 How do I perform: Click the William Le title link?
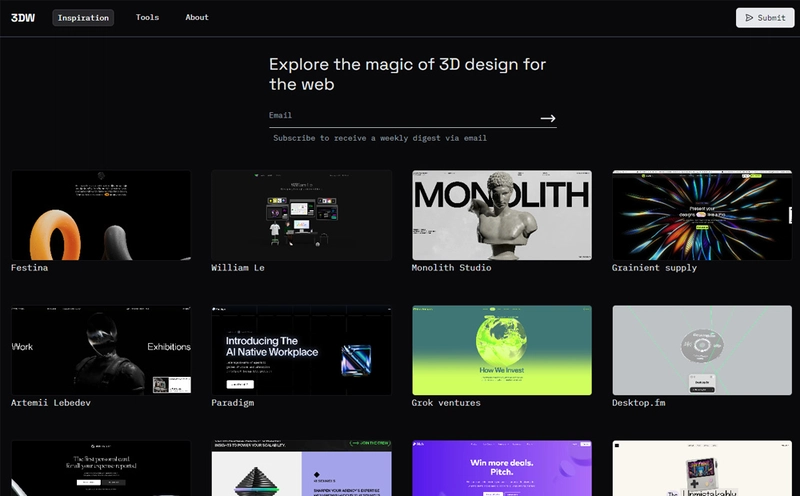click(238, 268)
